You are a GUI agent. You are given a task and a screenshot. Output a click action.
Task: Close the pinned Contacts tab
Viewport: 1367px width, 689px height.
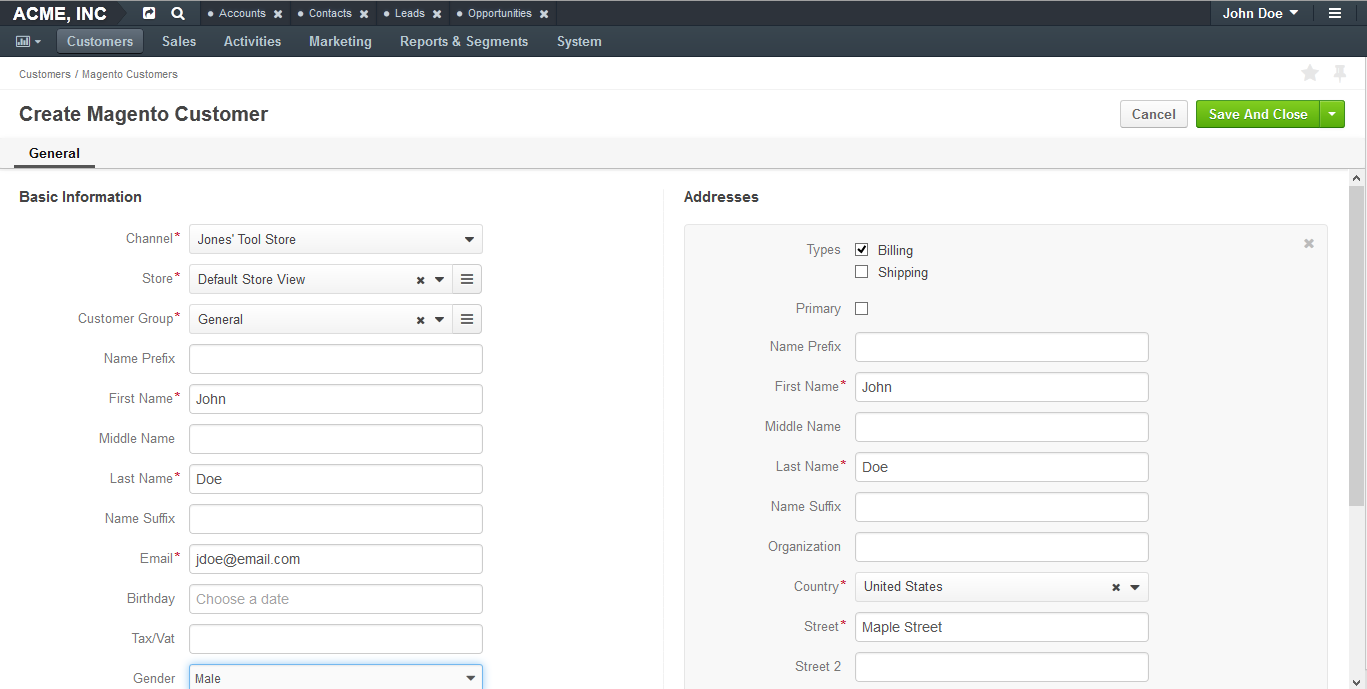click(364, 14)
